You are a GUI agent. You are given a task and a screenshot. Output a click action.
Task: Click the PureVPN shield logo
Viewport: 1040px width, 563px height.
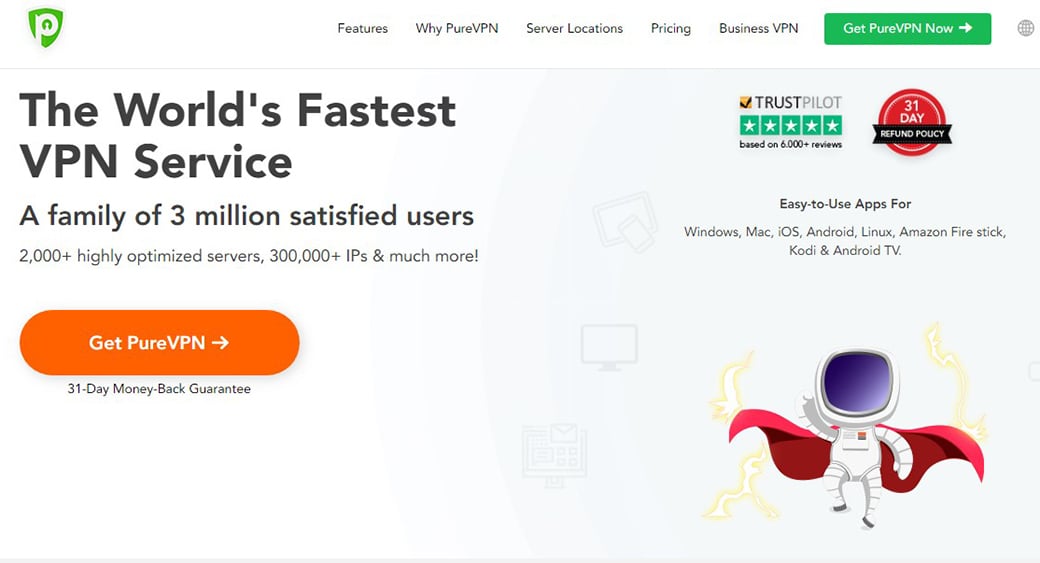[45, 29]
